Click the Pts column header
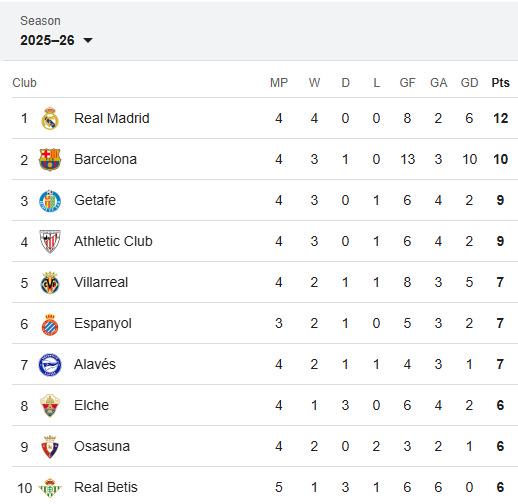This screenshot has width=518, height=504. pyautogui.click(x=500, y=83)
